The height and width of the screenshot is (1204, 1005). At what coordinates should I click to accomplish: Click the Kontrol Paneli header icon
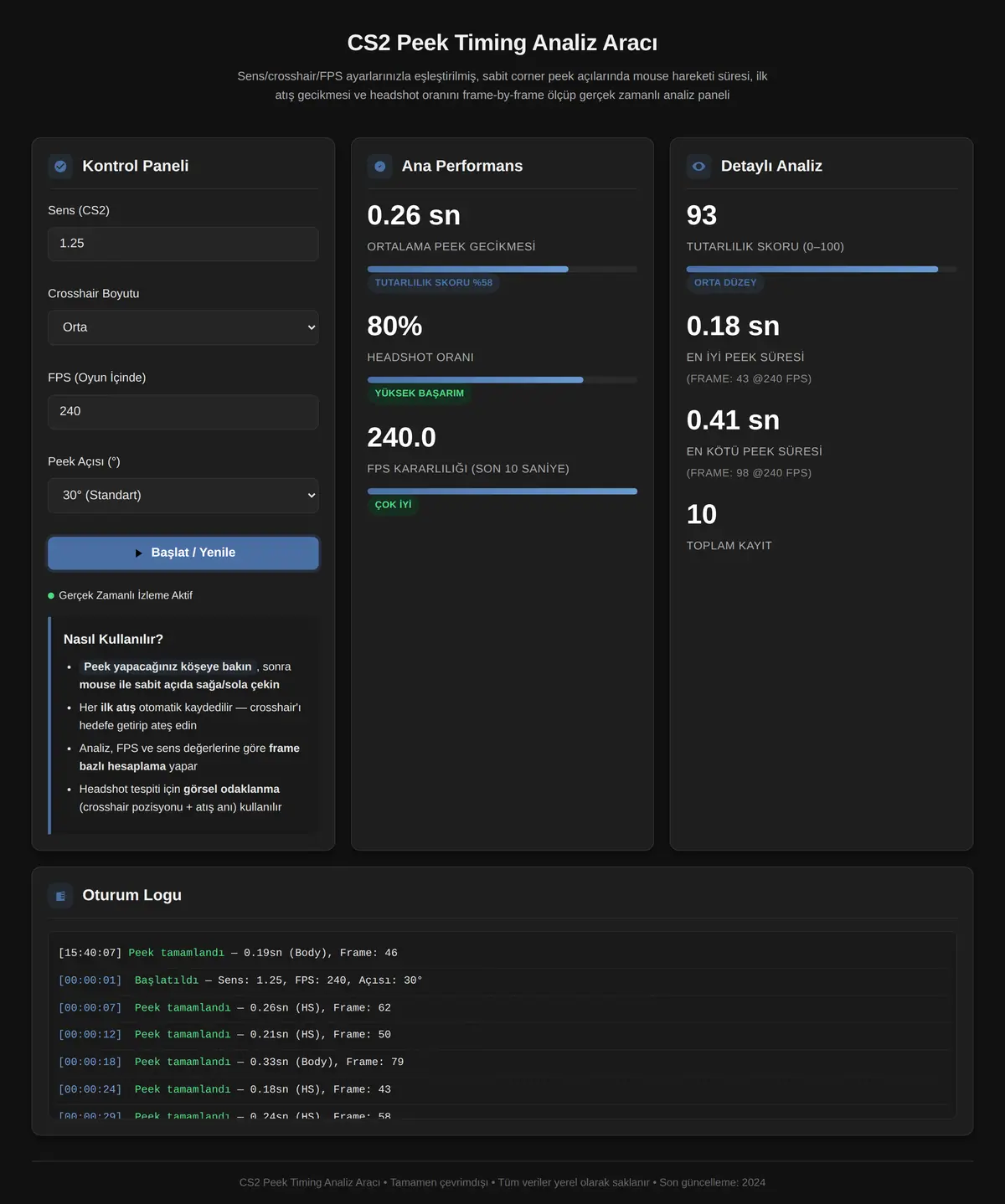pos(60,166)
